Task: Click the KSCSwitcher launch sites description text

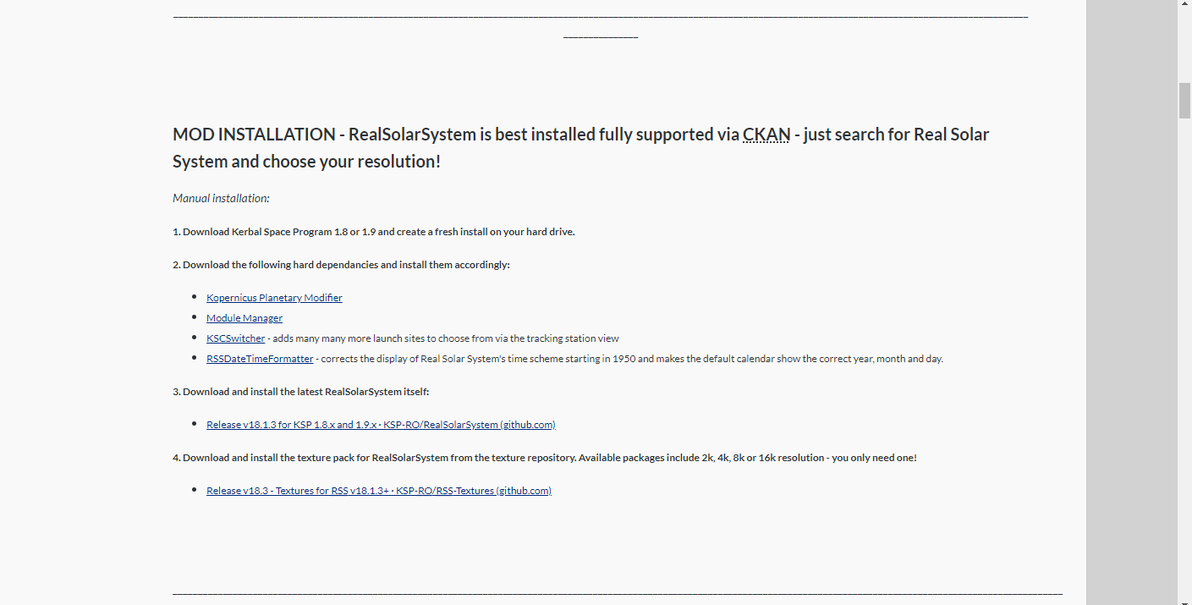Action: tap(445, 339)
